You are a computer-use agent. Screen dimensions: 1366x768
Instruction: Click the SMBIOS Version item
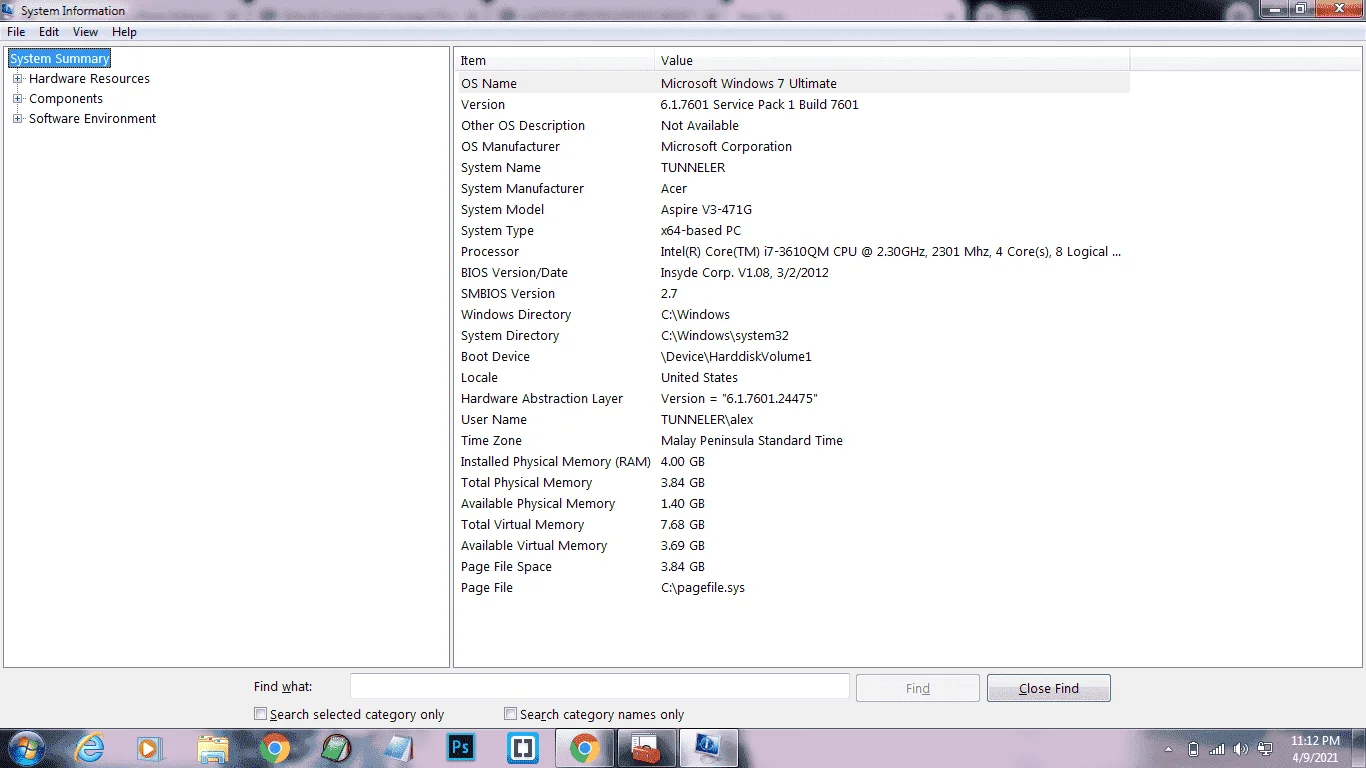pos(508,294)
